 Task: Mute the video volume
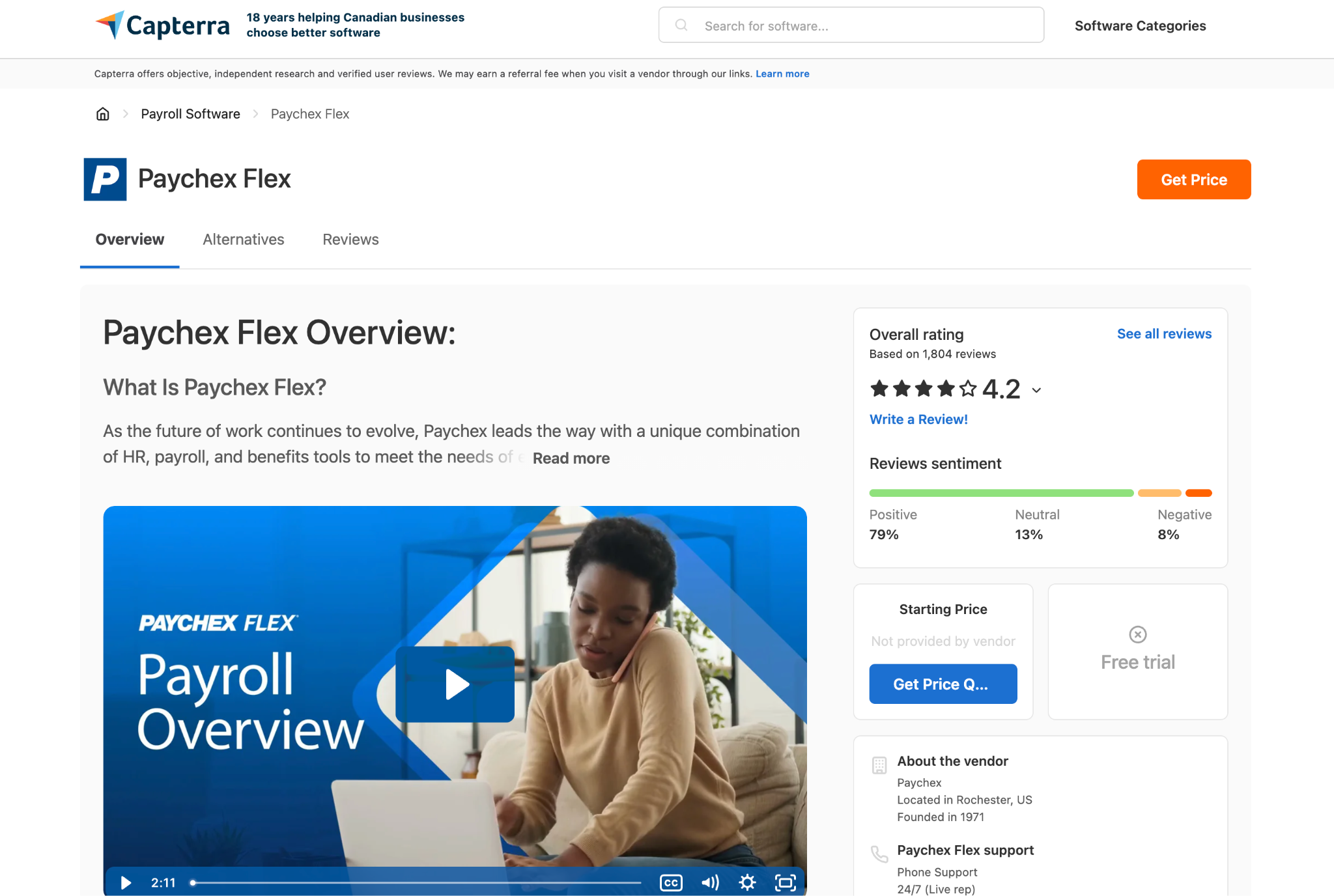(710, 882)
